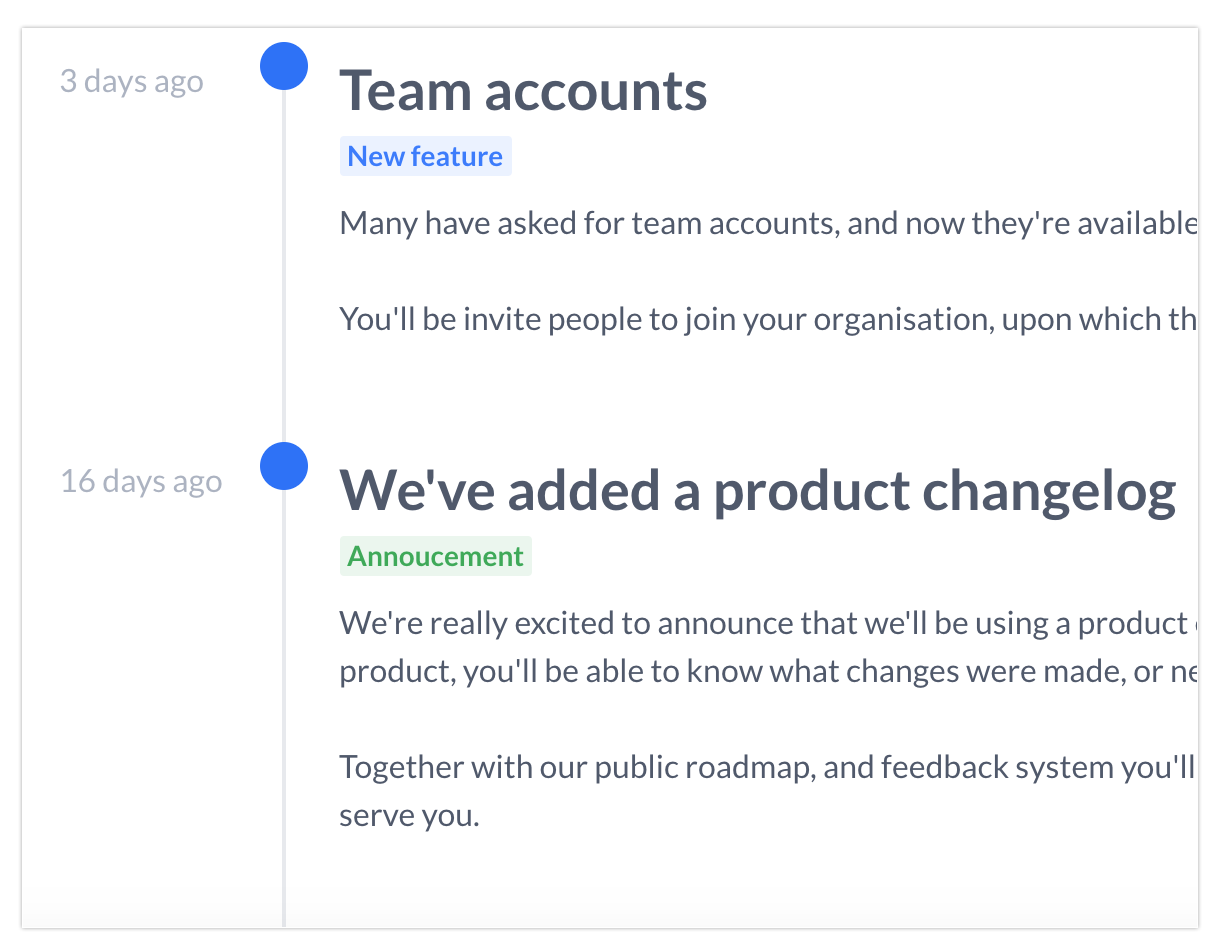Filter by the "New feature" tag
The image size is (1215, 947).
point(425,156)
